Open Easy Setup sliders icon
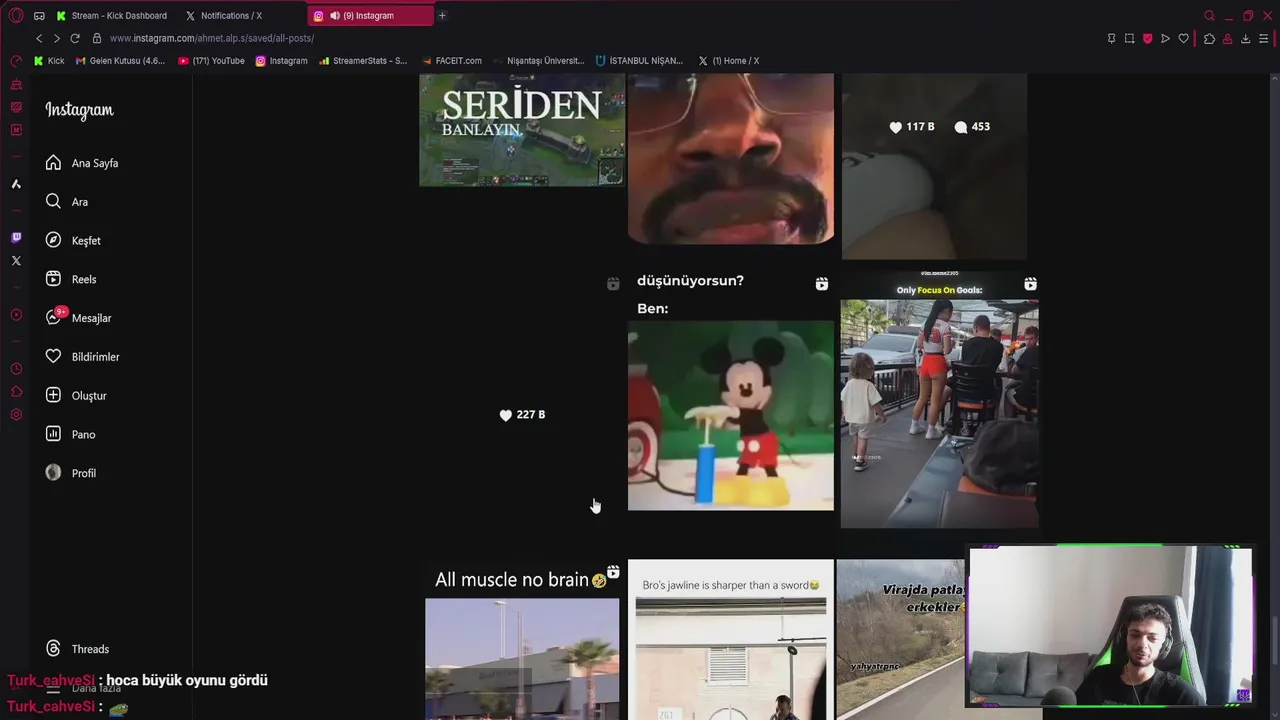Image resolution: width=1280 pixels, height=720 pixels. tap(1264, 38)
